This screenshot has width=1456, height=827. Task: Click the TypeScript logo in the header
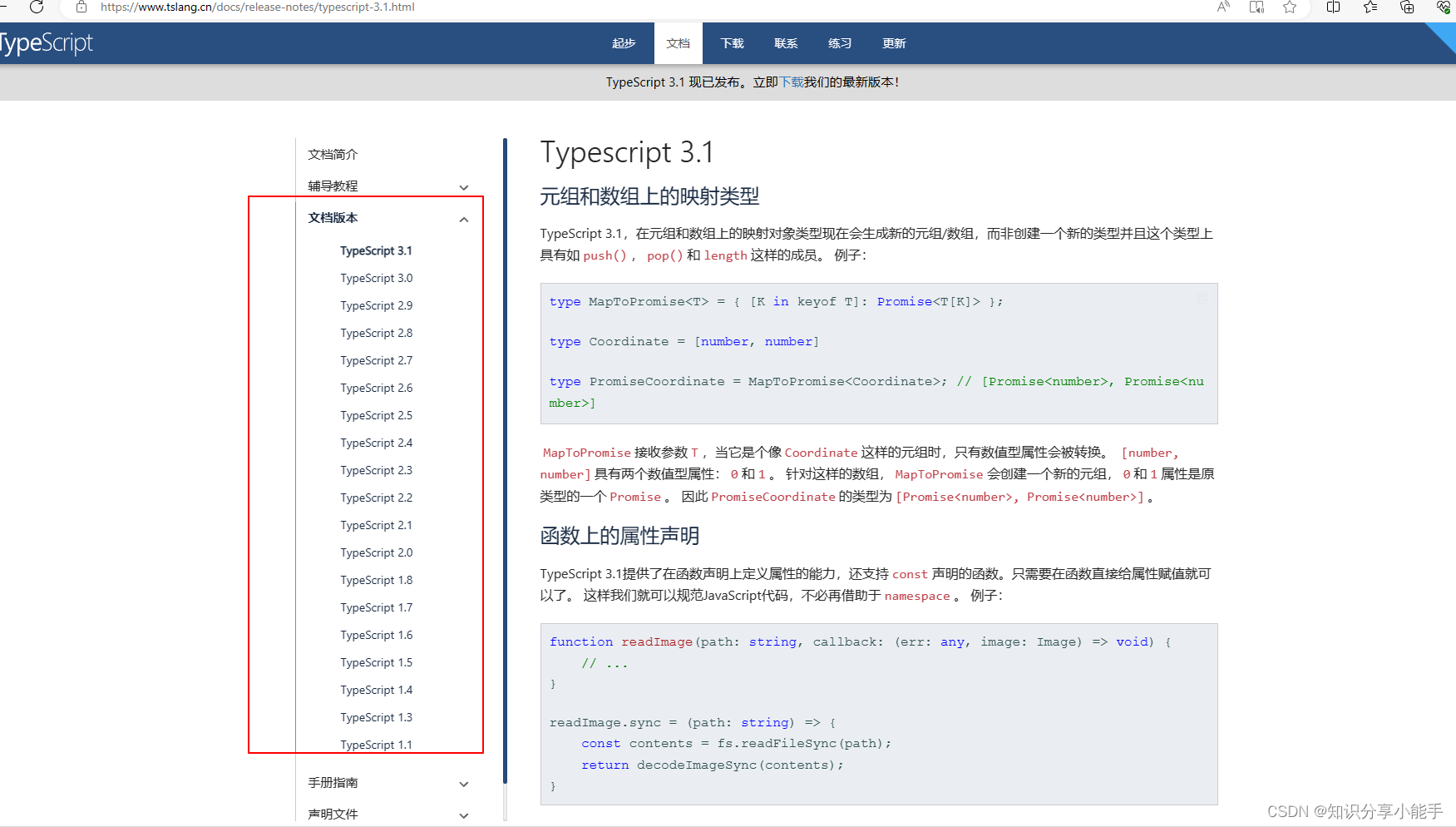(47, 42)
